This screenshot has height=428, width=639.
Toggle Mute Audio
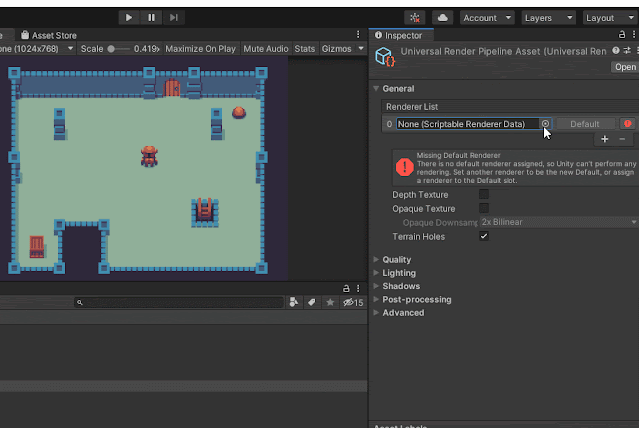pyautogui.click(x=266, y=49)
